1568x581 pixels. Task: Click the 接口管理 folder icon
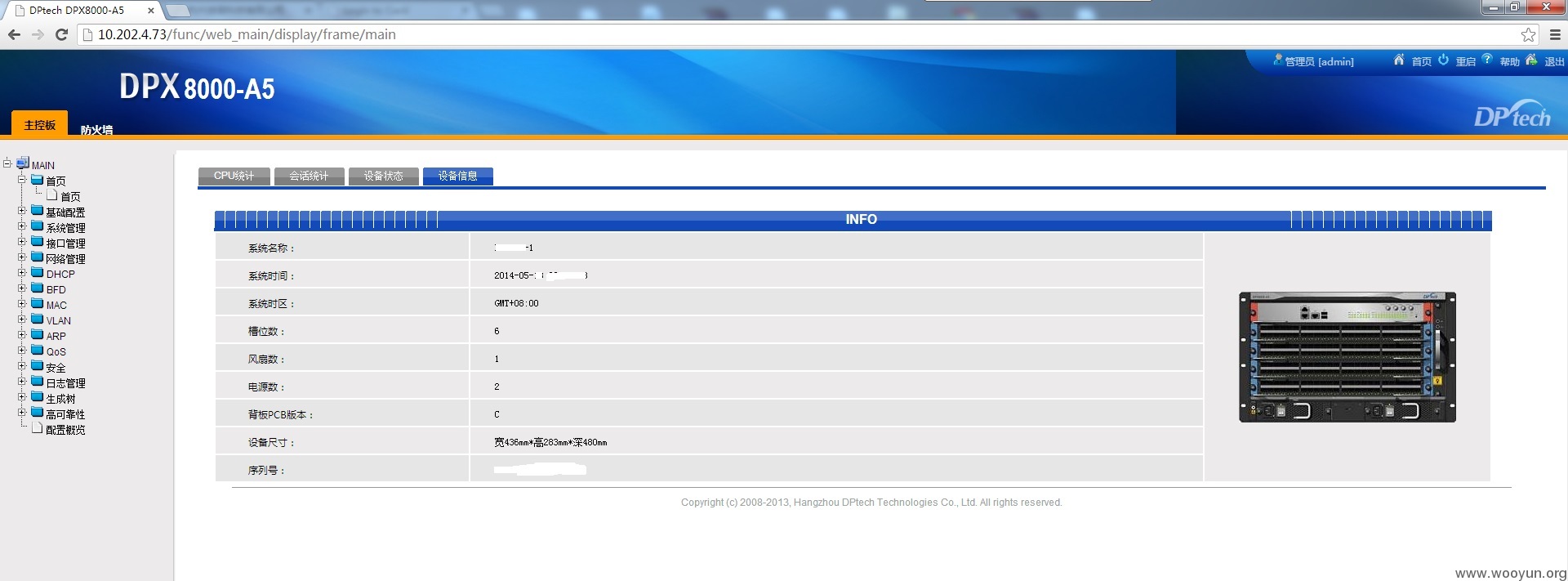pos(38,242)
